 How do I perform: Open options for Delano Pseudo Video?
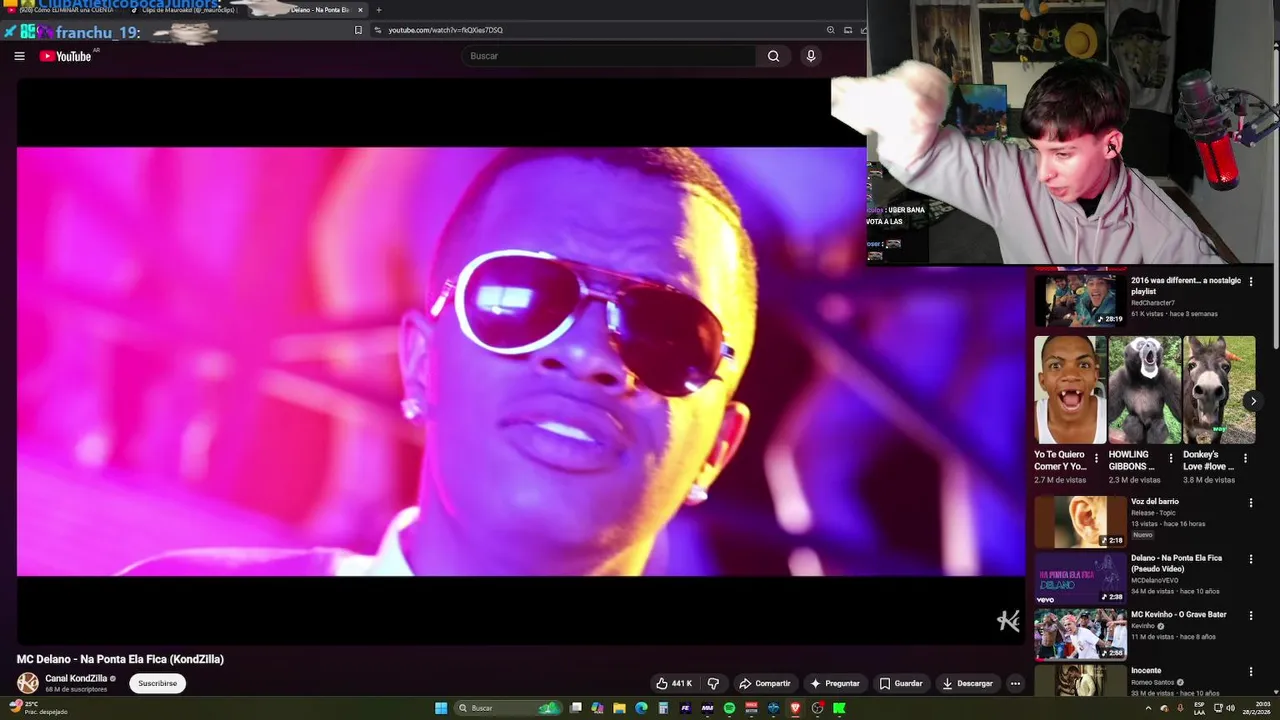coord(1250,560)
